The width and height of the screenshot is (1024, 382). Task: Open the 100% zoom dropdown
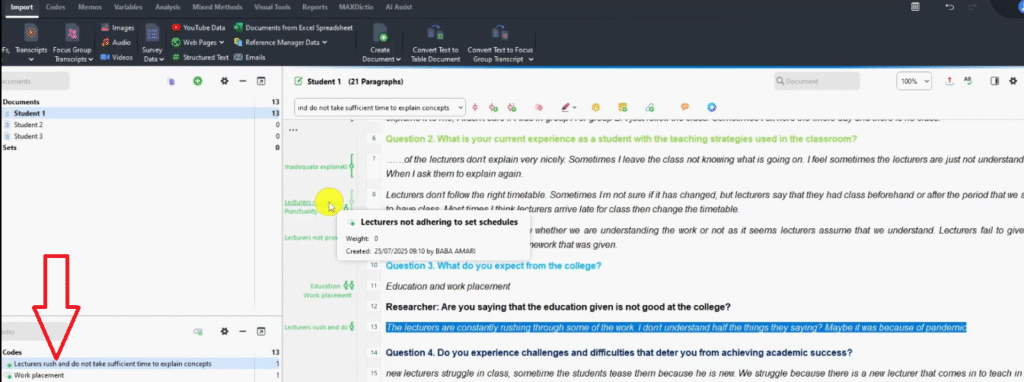pos(915,82)
